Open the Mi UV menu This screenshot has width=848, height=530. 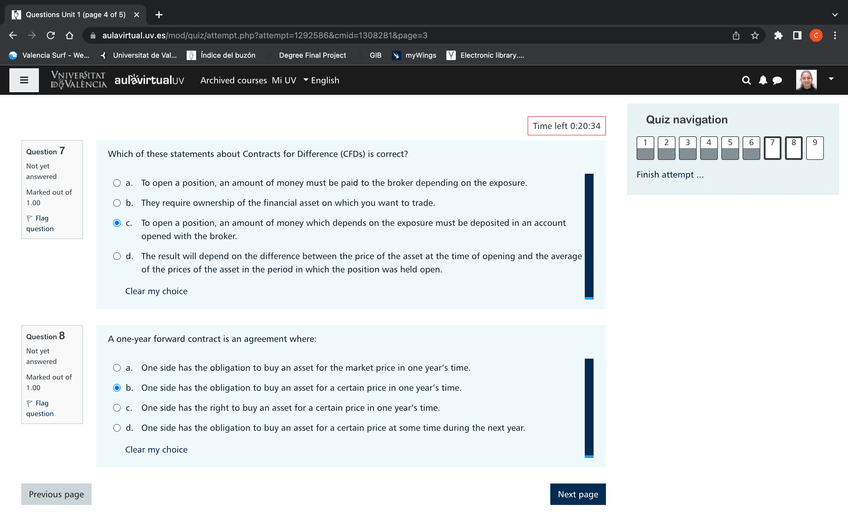(284, 80)
